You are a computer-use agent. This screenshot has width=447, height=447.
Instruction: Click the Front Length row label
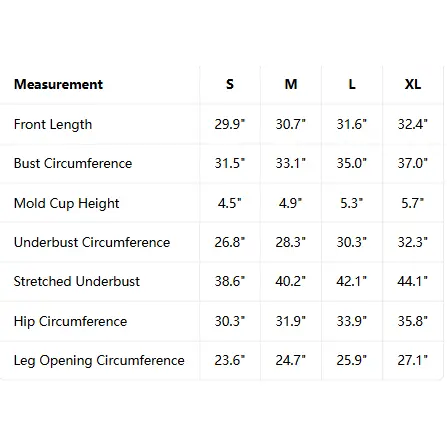[53, 124]
